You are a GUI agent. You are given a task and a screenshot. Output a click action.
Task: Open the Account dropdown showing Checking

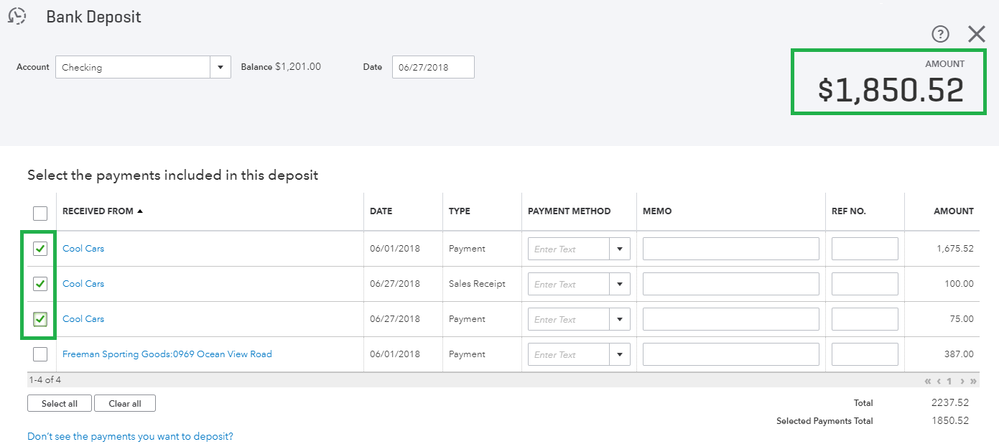[221, 68]
